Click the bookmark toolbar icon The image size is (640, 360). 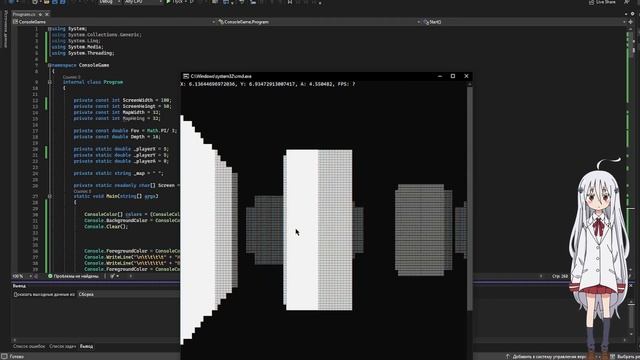tap(290, 2)
